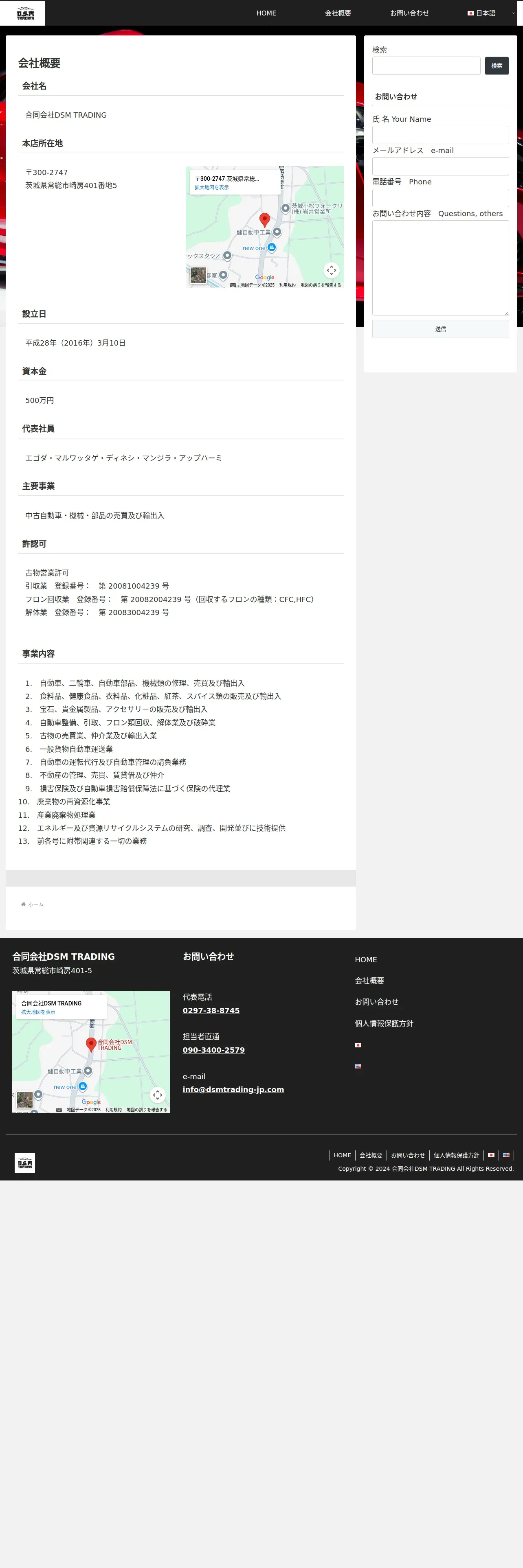
Task: Click 地図の誤りを報告する on address map
Action: (321, 285)
